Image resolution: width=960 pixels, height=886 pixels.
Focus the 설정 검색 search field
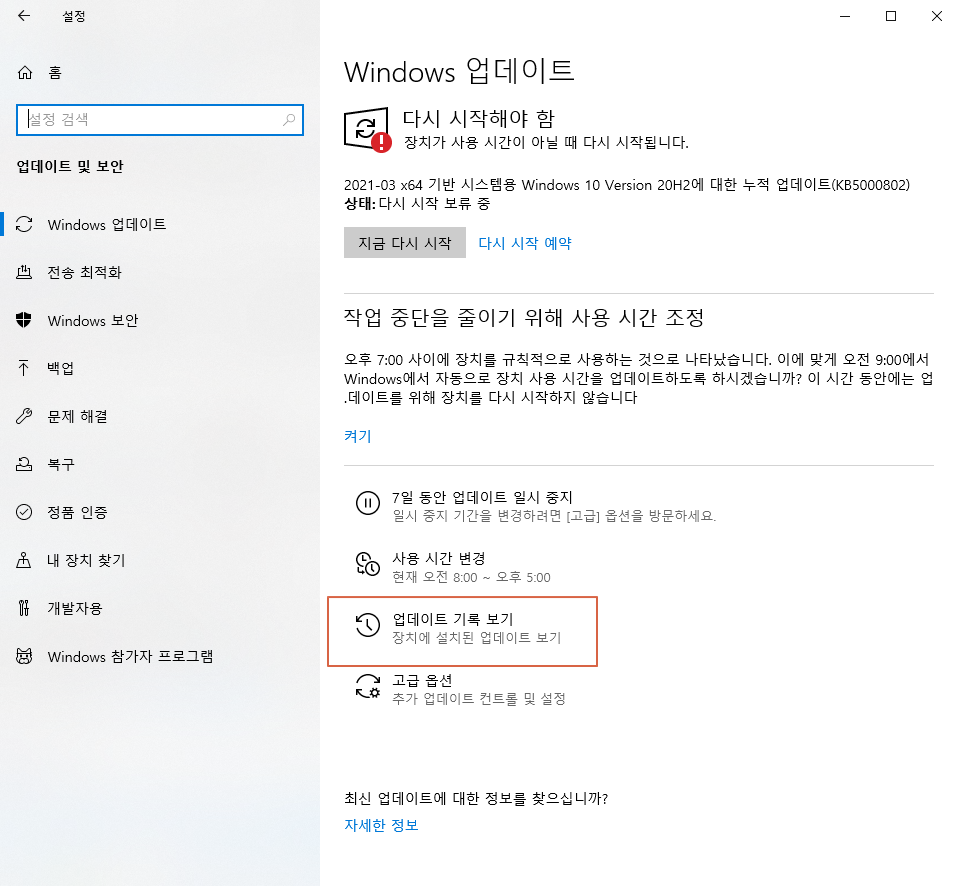point(160,119)
